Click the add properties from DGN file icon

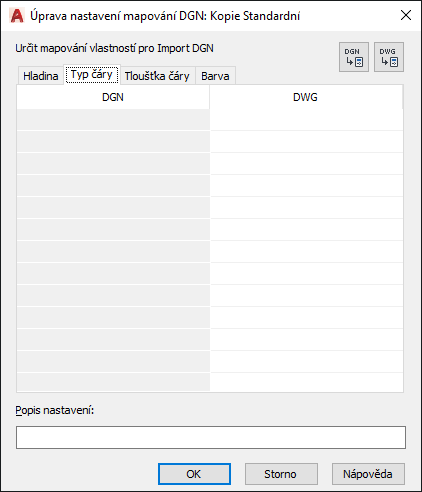pyautogui.click(x=354, y=57)
